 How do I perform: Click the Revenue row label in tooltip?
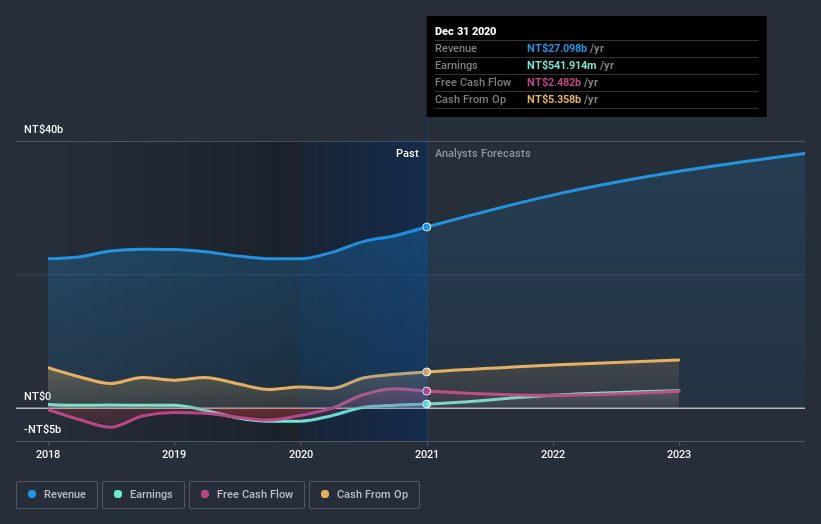click(x=456, y=48)
